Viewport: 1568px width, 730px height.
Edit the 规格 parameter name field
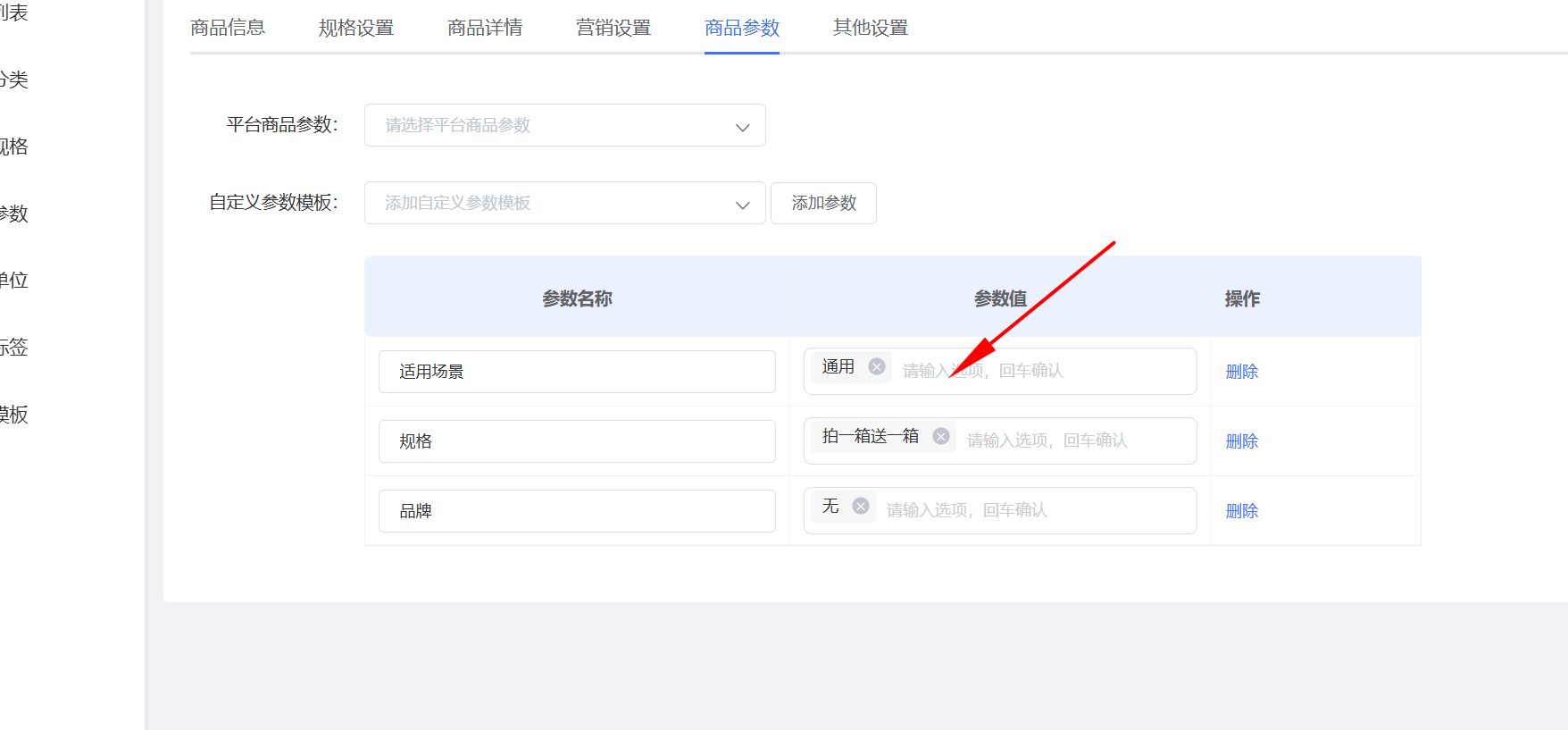tap(577, 441)
